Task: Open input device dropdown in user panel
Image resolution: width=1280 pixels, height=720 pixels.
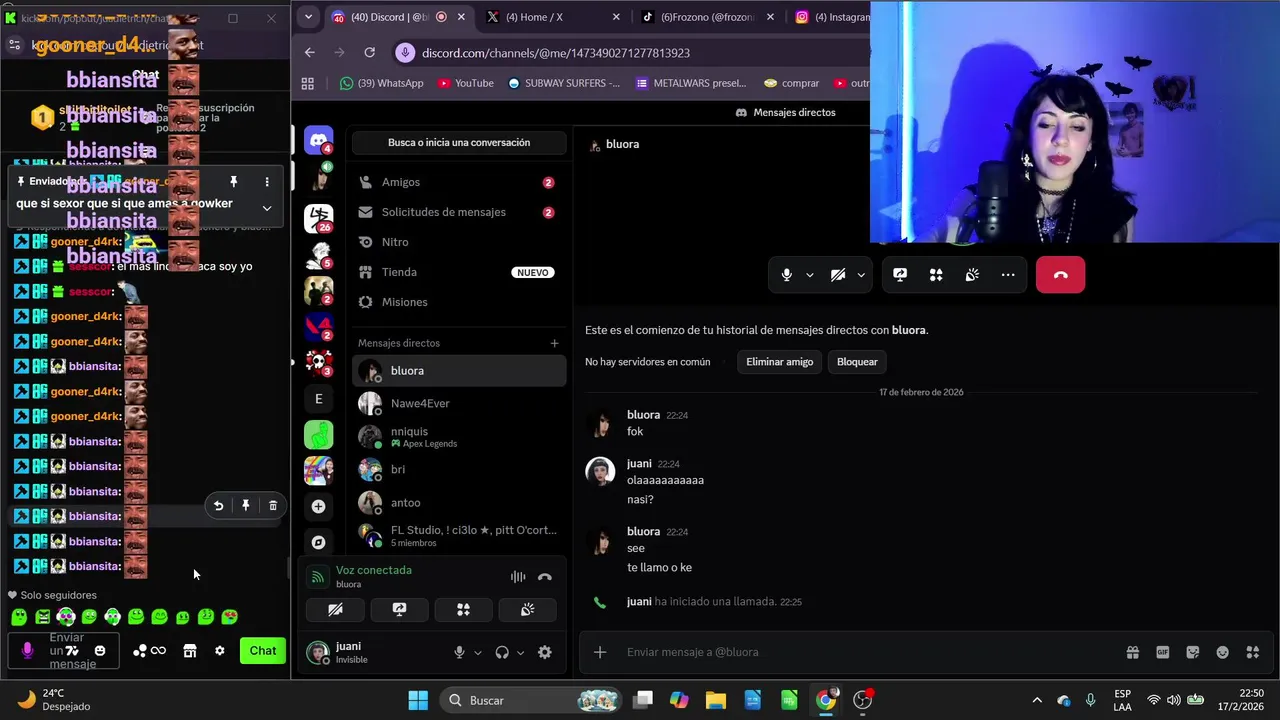Action: click(x=477, y=652)
